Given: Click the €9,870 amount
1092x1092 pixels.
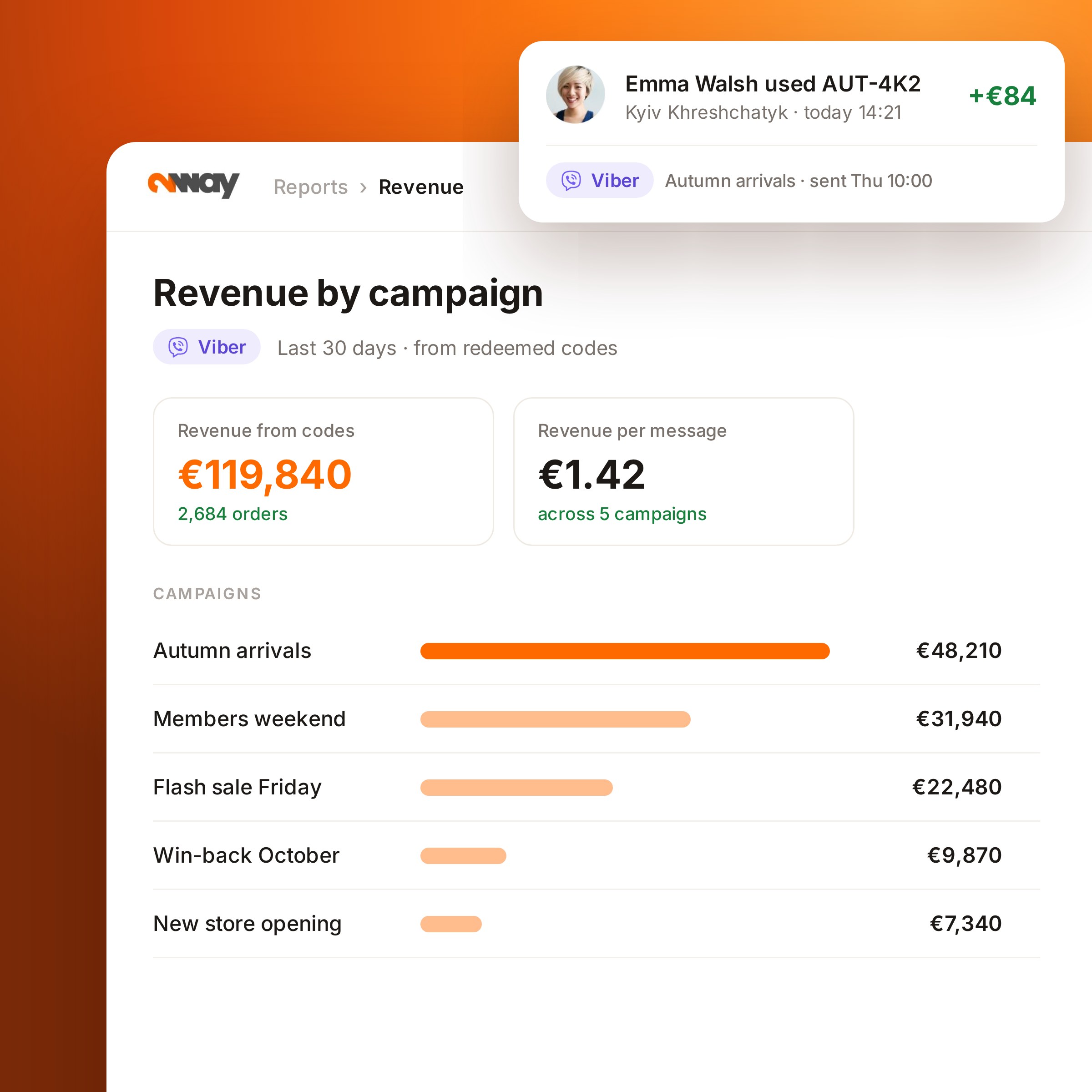Looking at the screenshot, I should point(964,855).
